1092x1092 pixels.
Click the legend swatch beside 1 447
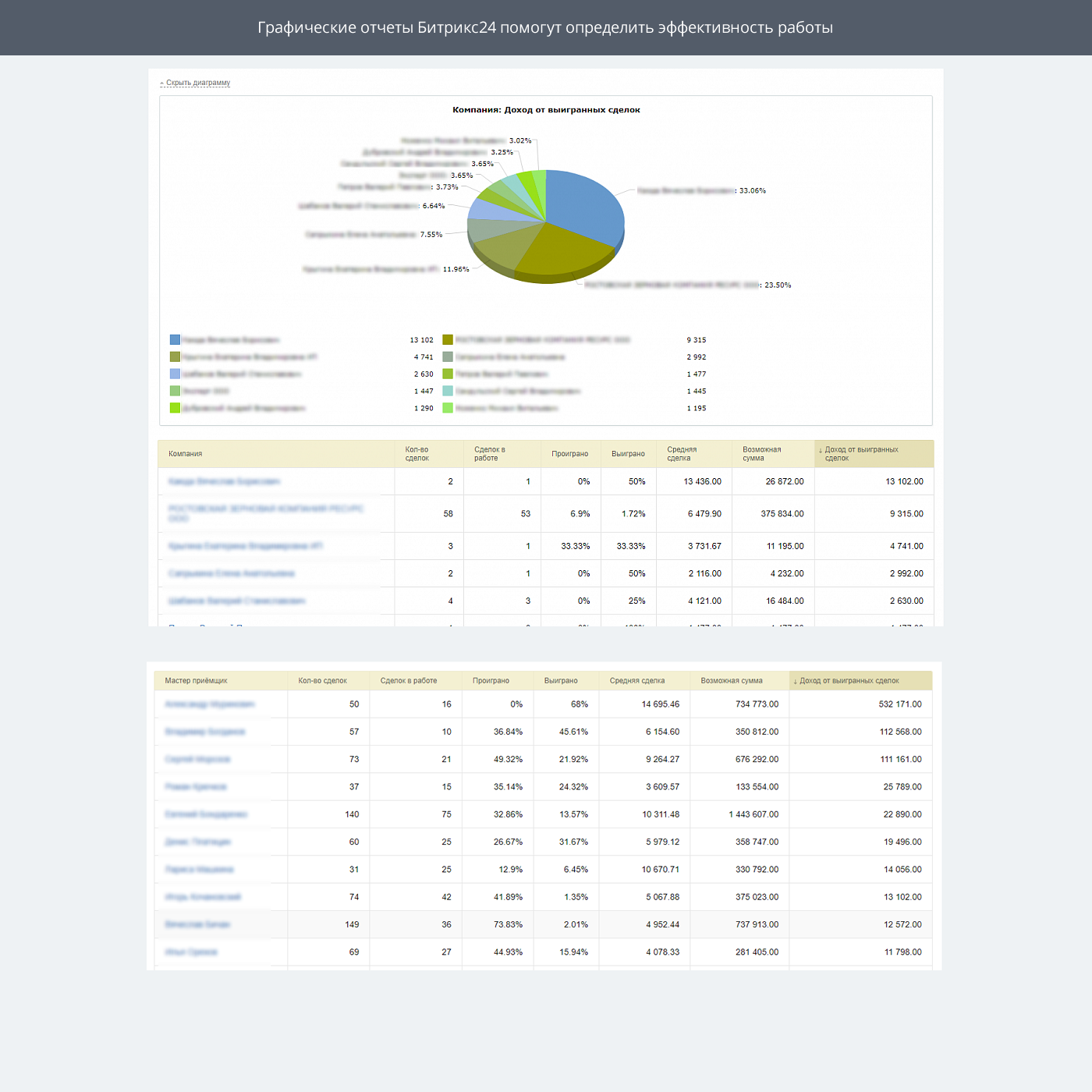[x=175, y=391]
